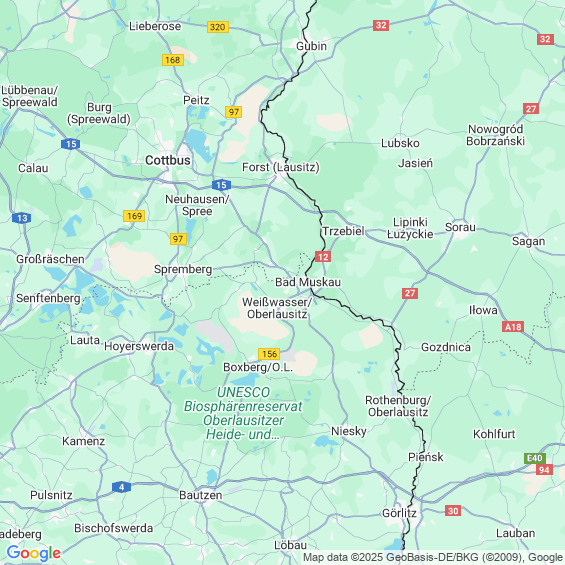Click the red 12 road shield
This screenshot has width=565, height=565.
[x=322, y=257]
